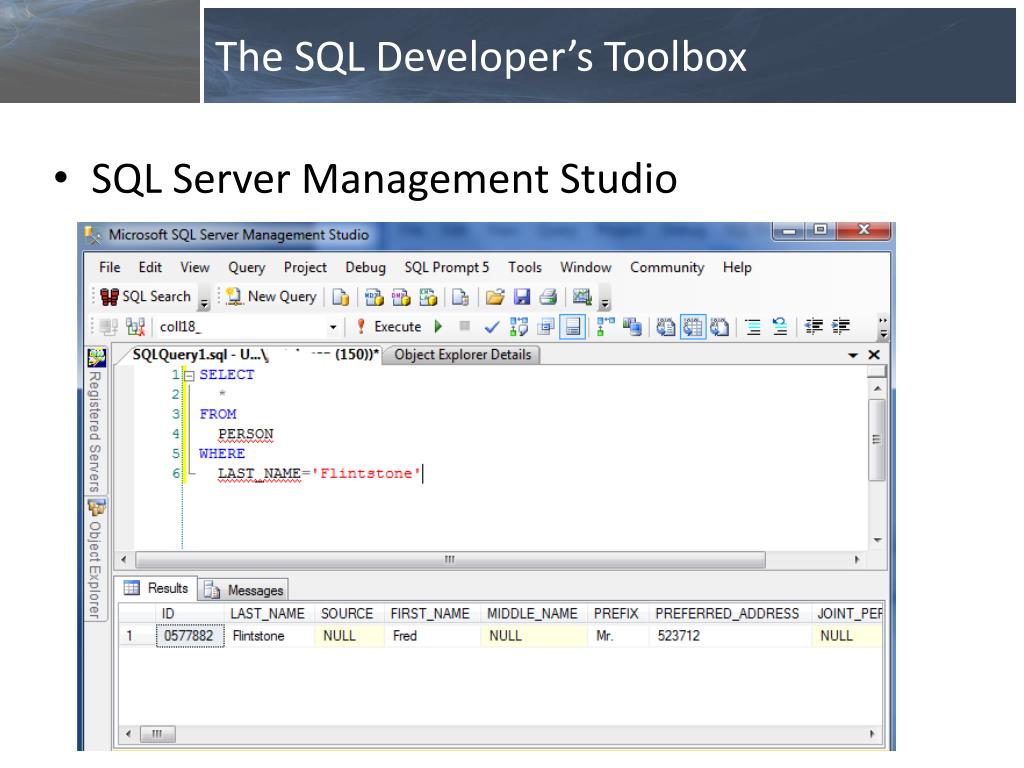1024x768 pixels.
Task: Display the Estimated Execution Plan
Action: pos(519,327)
